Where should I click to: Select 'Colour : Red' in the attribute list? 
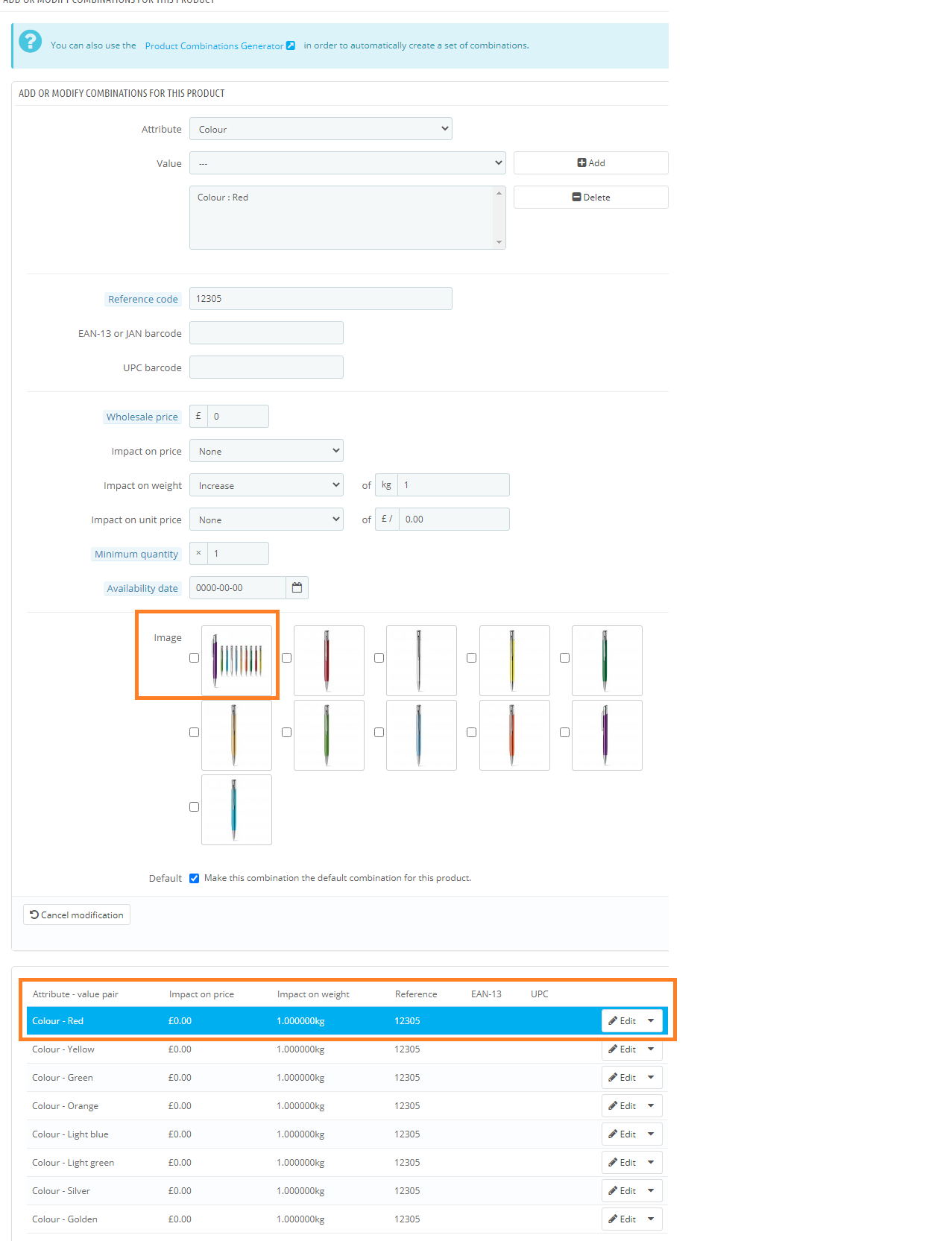coord(222,198)
